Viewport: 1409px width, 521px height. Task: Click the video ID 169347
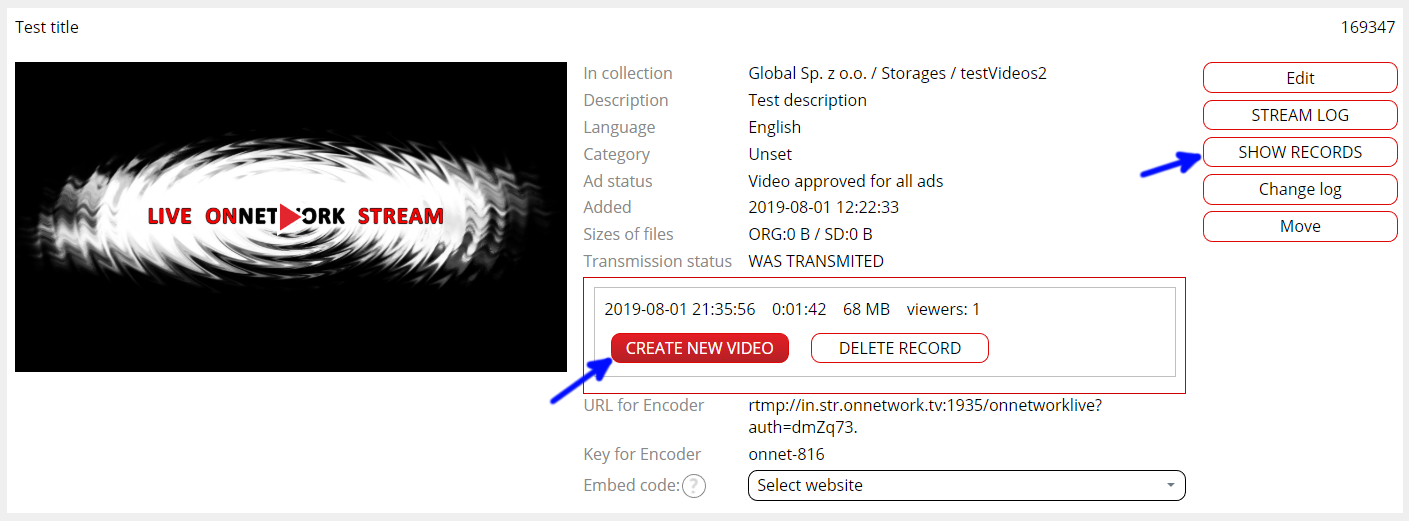(1368, 27)
